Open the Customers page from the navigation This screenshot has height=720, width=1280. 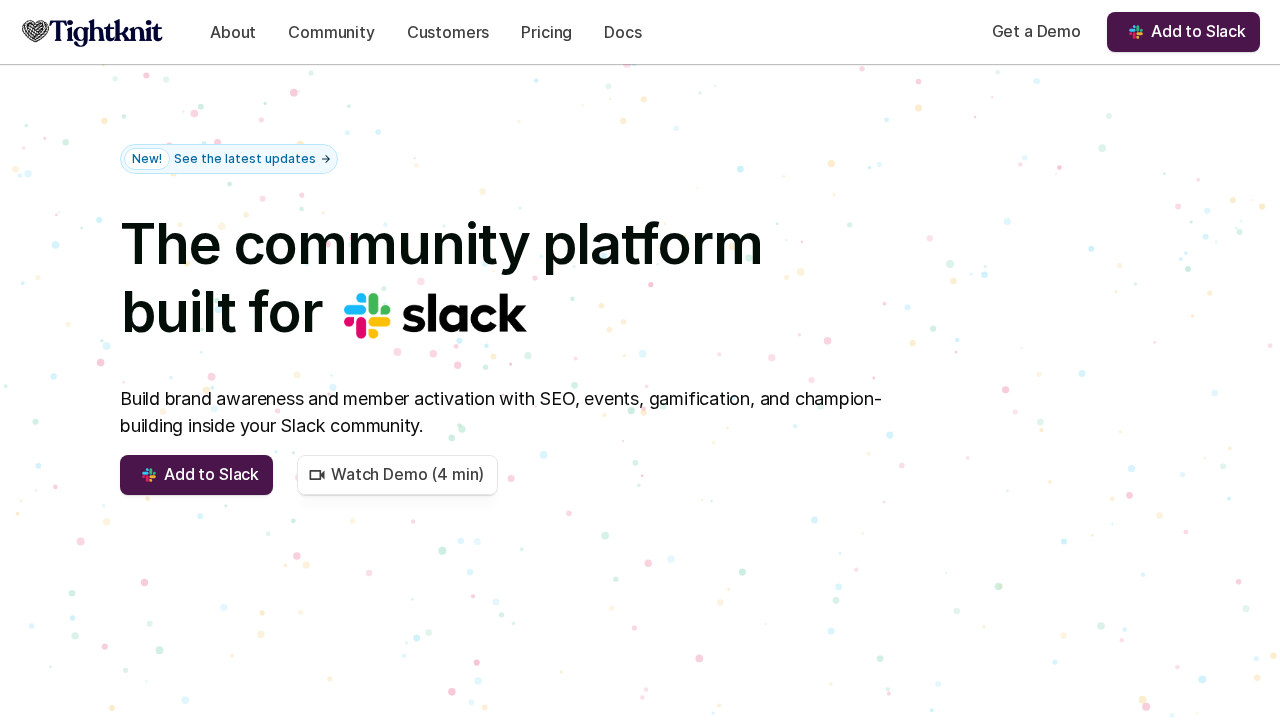(448, 32)
